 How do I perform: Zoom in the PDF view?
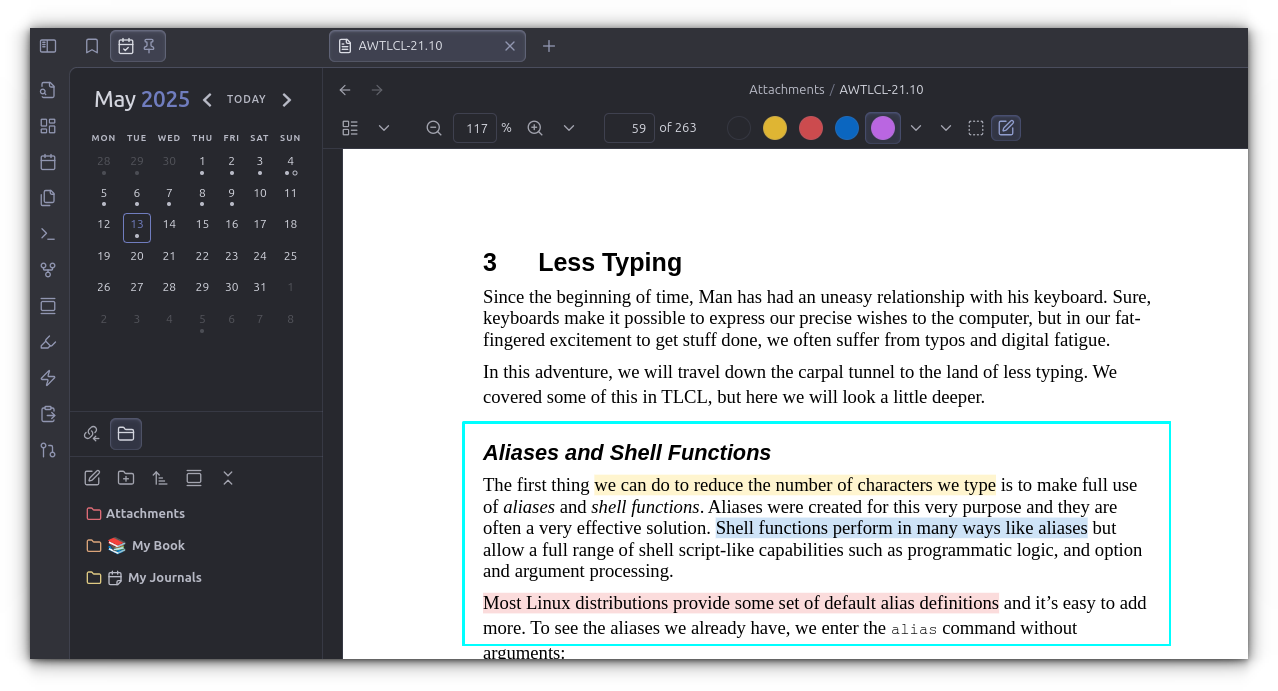535,128
